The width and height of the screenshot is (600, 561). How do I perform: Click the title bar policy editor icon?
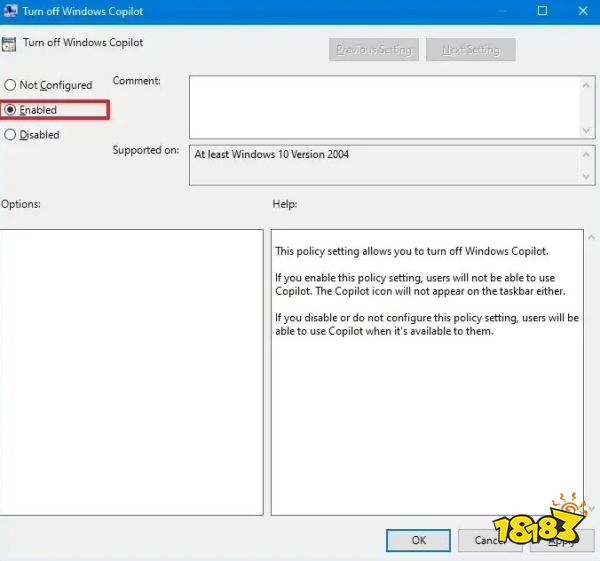(x=10, y=11)
